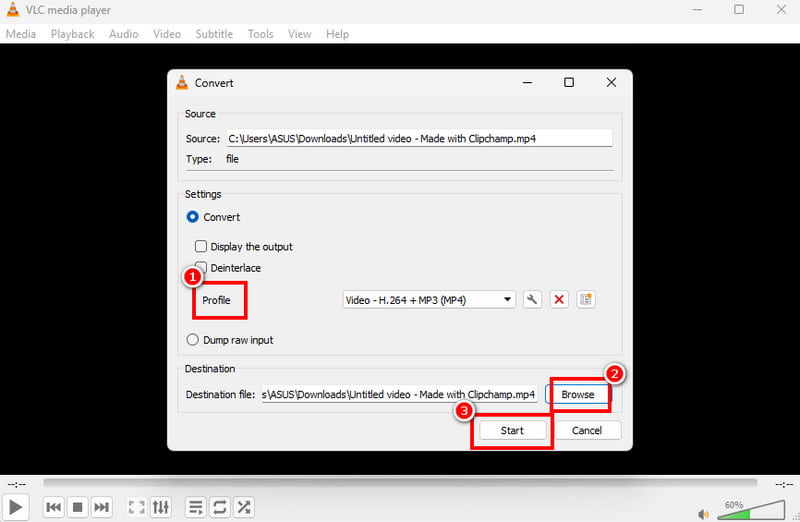Show the playlist using the playlist icon
Viewport: 800px width, 522px height.
(196, 507)
